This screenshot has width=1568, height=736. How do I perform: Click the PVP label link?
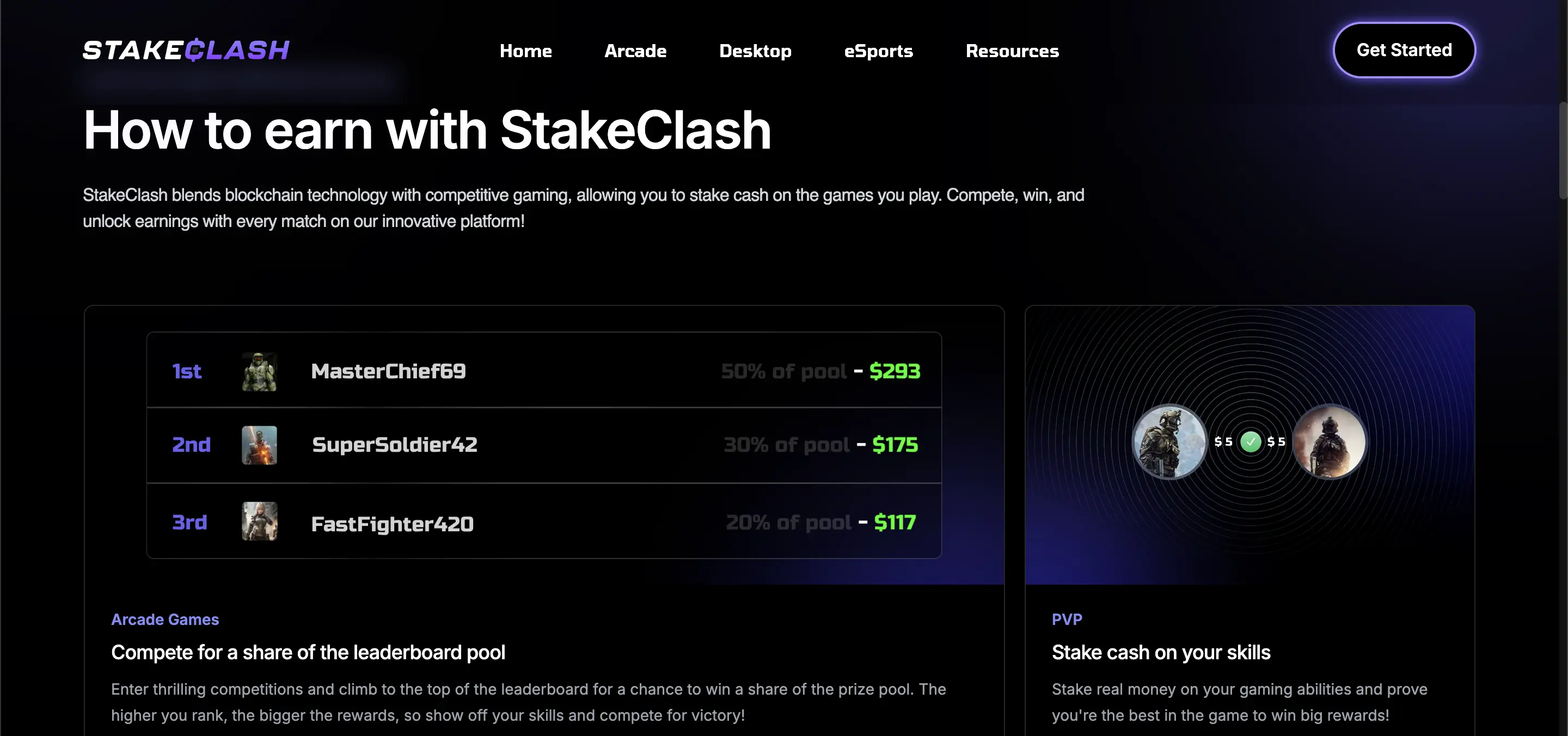click(1067, 619)
